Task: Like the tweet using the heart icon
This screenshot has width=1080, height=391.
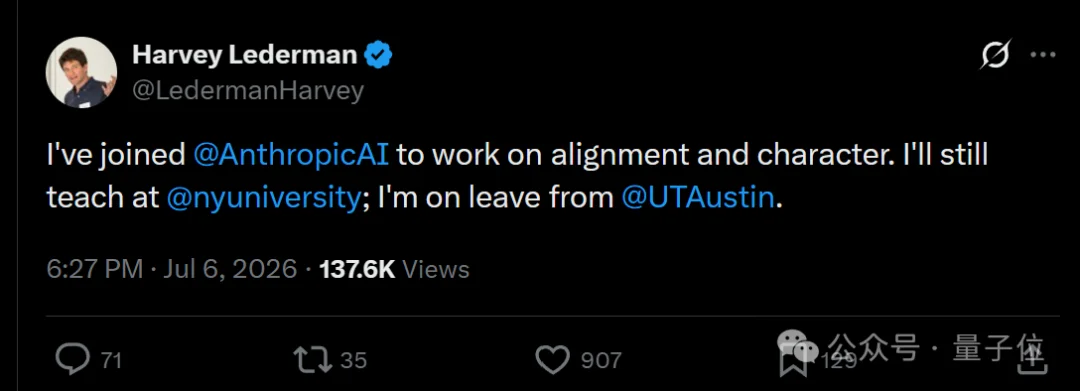Action: coord(552,360)
